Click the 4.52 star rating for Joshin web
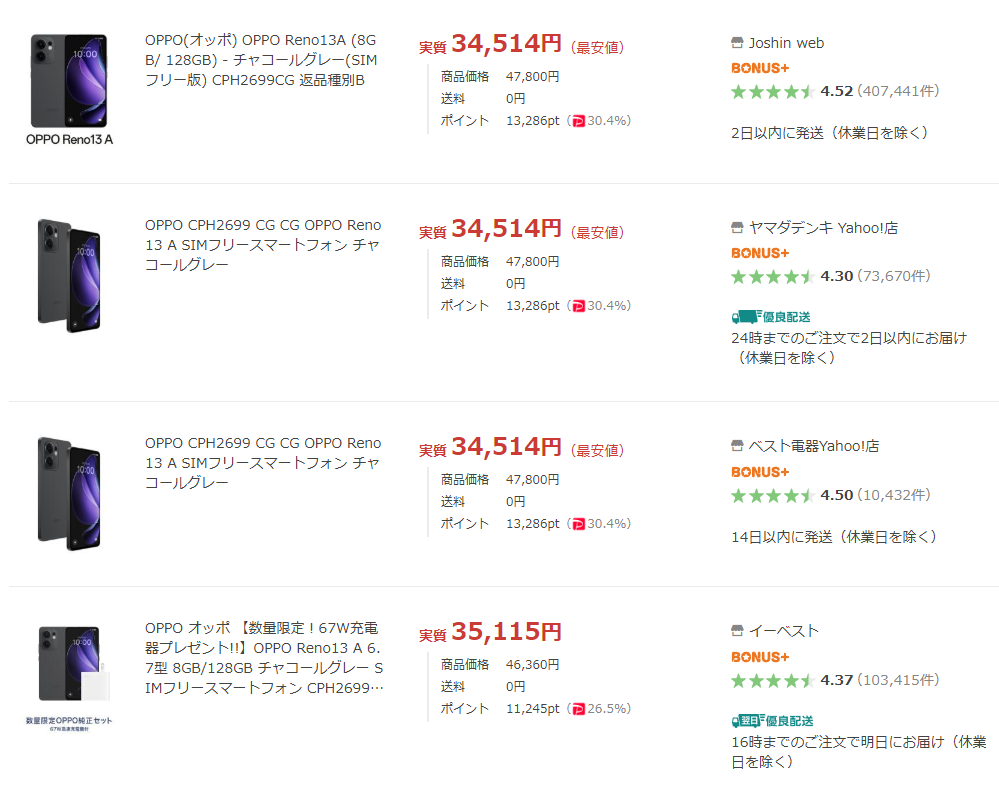Screen dimensions: 999x794 coord(773,92)
